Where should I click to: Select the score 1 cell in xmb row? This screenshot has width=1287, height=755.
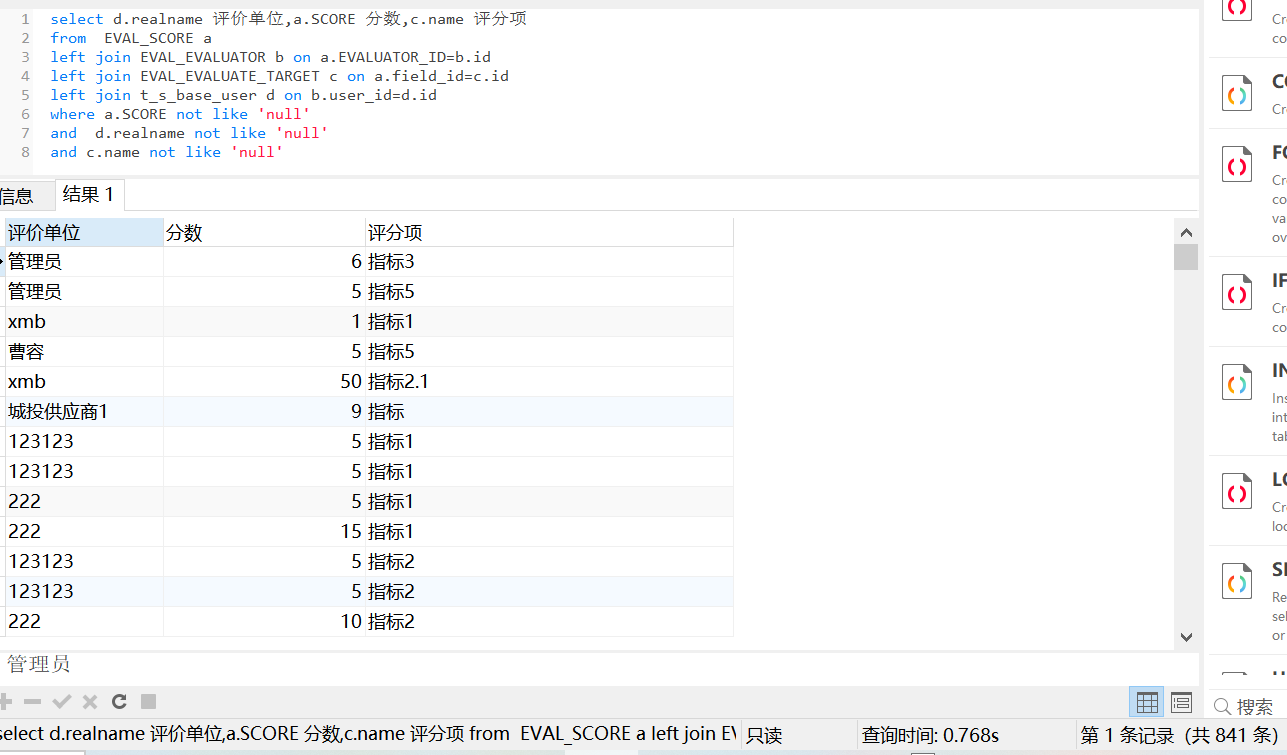[264, 322]
